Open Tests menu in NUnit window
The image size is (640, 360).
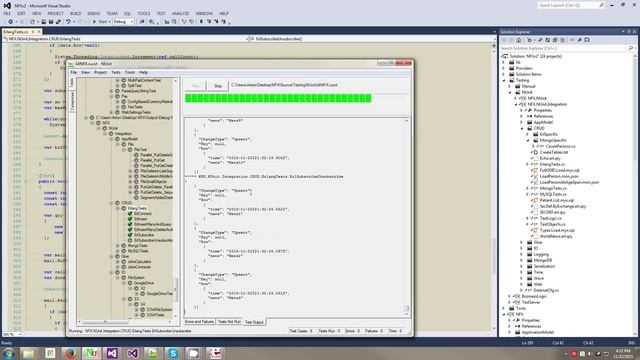tap(116, 72)
